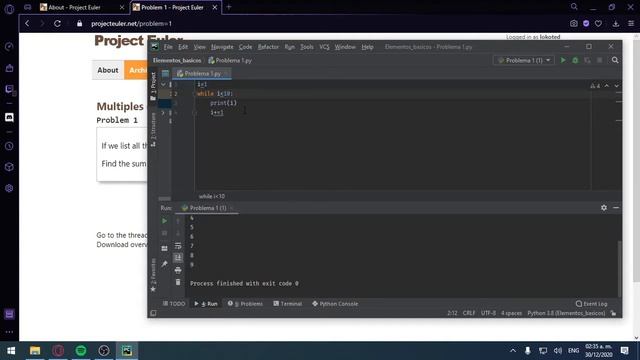This screenshot has width=640, height=360.
Task: Open Spotify from the Windows taskbar
Action: coord(81,351)
